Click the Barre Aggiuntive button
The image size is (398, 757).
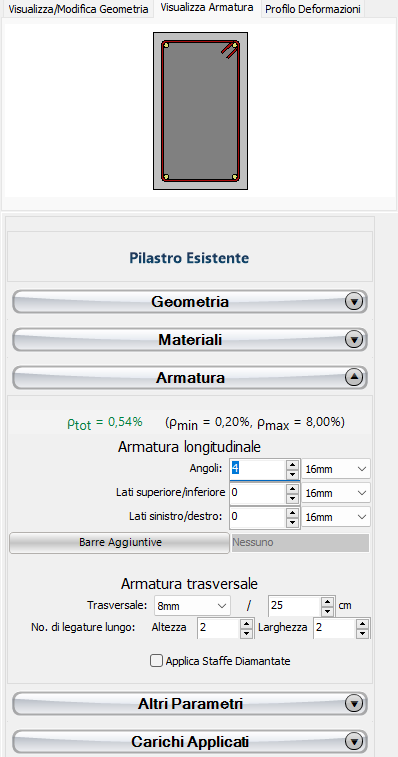[119, 543]
